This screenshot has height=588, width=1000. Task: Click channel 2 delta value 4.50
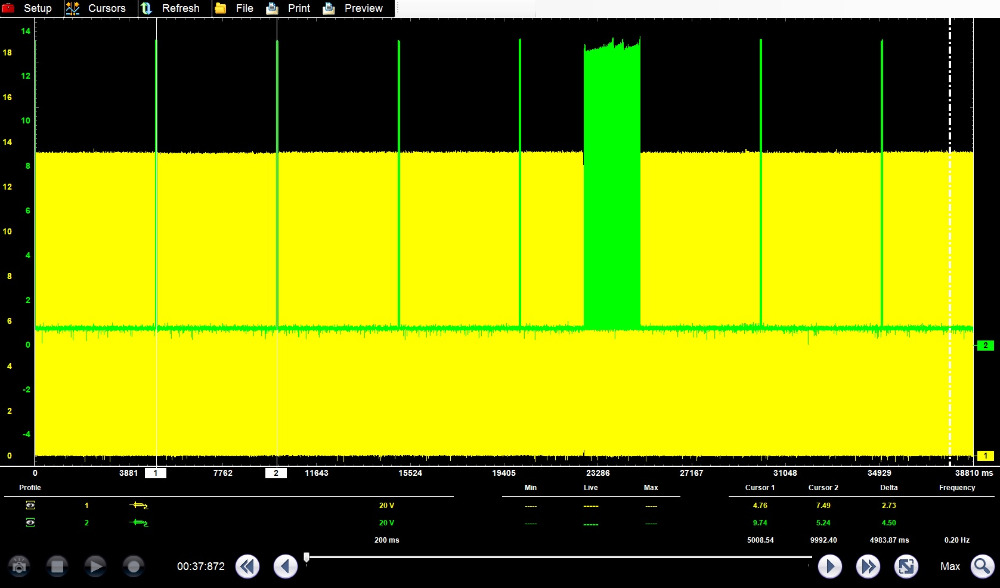click(x=889, y=522)
